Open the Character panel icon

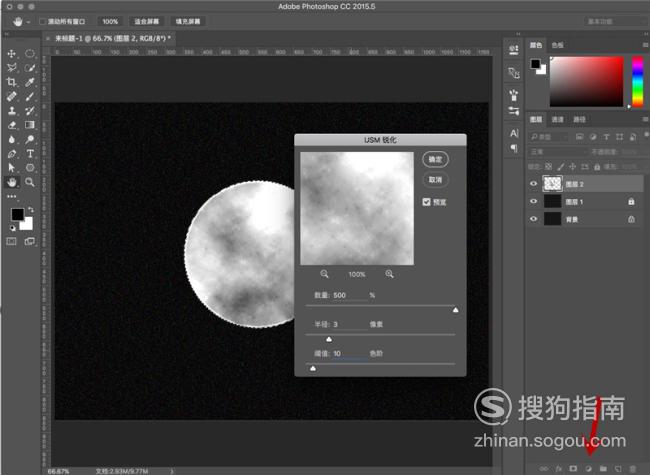(514, 133)
